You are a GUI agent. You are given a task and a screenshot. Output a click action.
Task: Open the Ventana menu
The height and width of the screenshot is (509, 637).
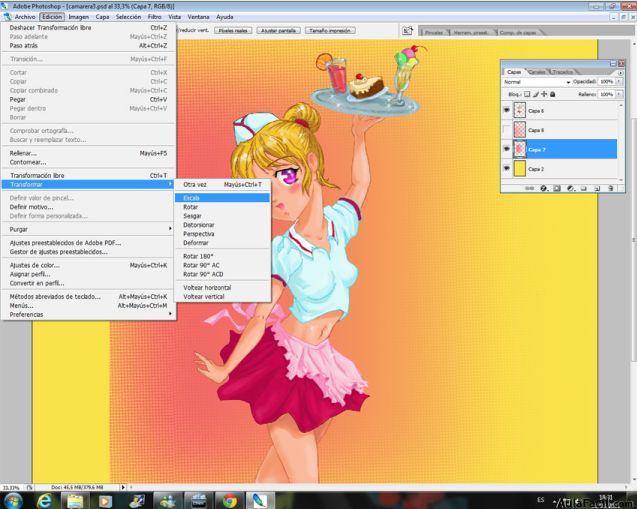198,17
